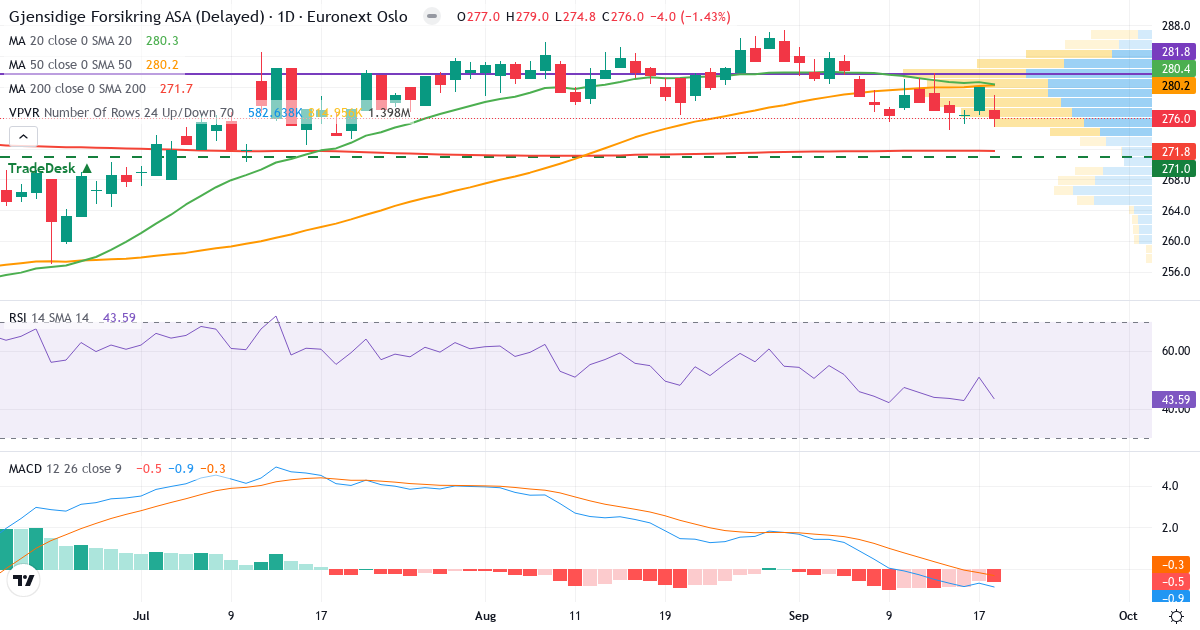Click the red 271.8 price label
1200x630 pixels.
(x=1175, y=152)
